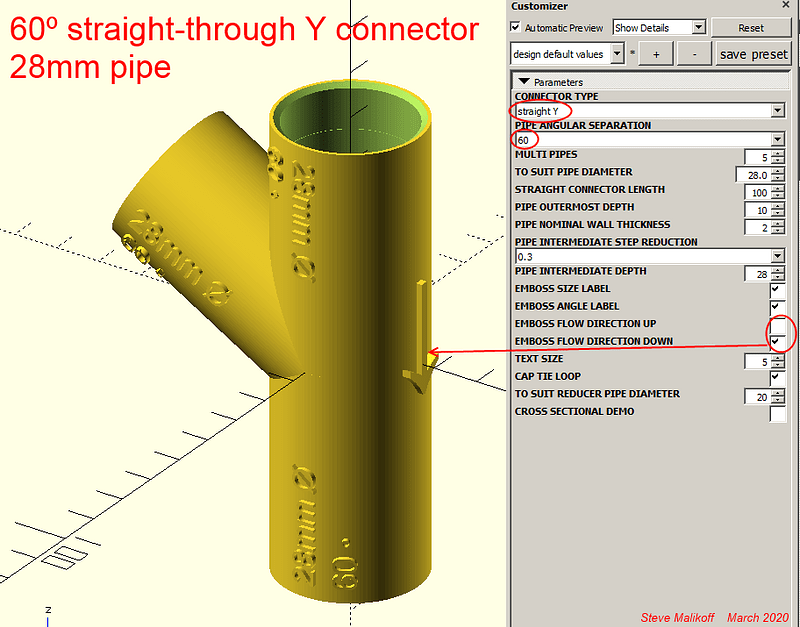Click the save preset button

[x=754, y=54]
